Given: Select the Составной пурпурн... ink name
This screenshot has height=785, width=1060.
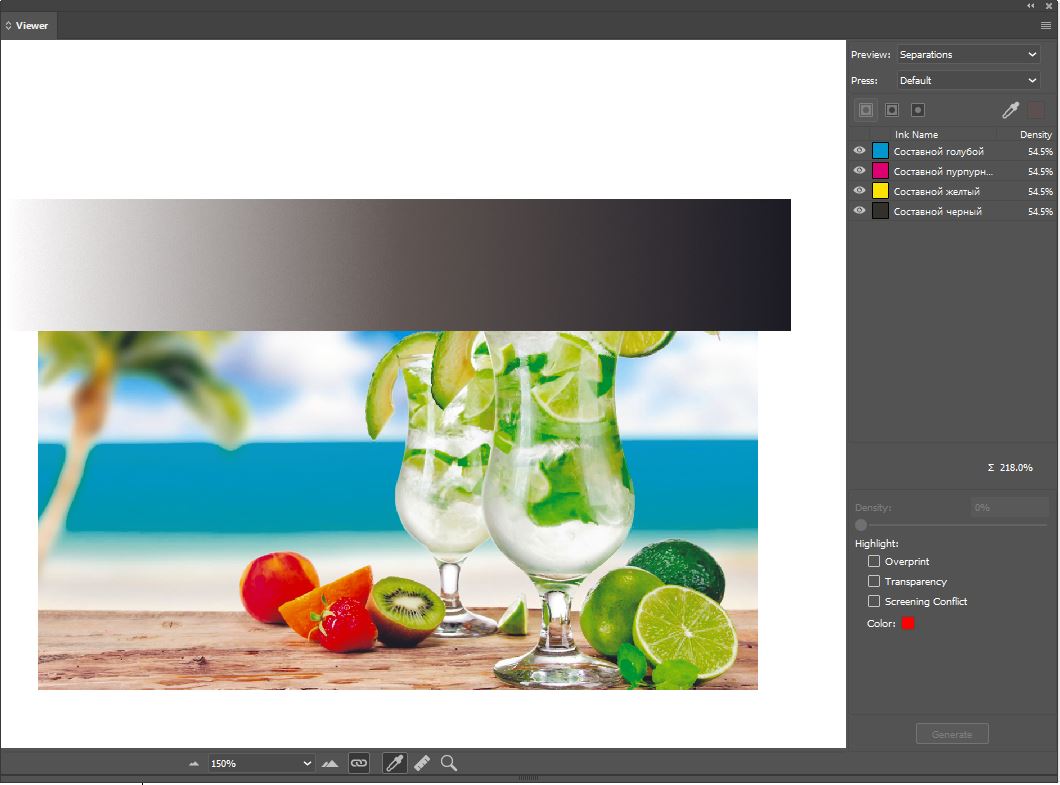Looking at the screenshot, I should coord(943,171).
